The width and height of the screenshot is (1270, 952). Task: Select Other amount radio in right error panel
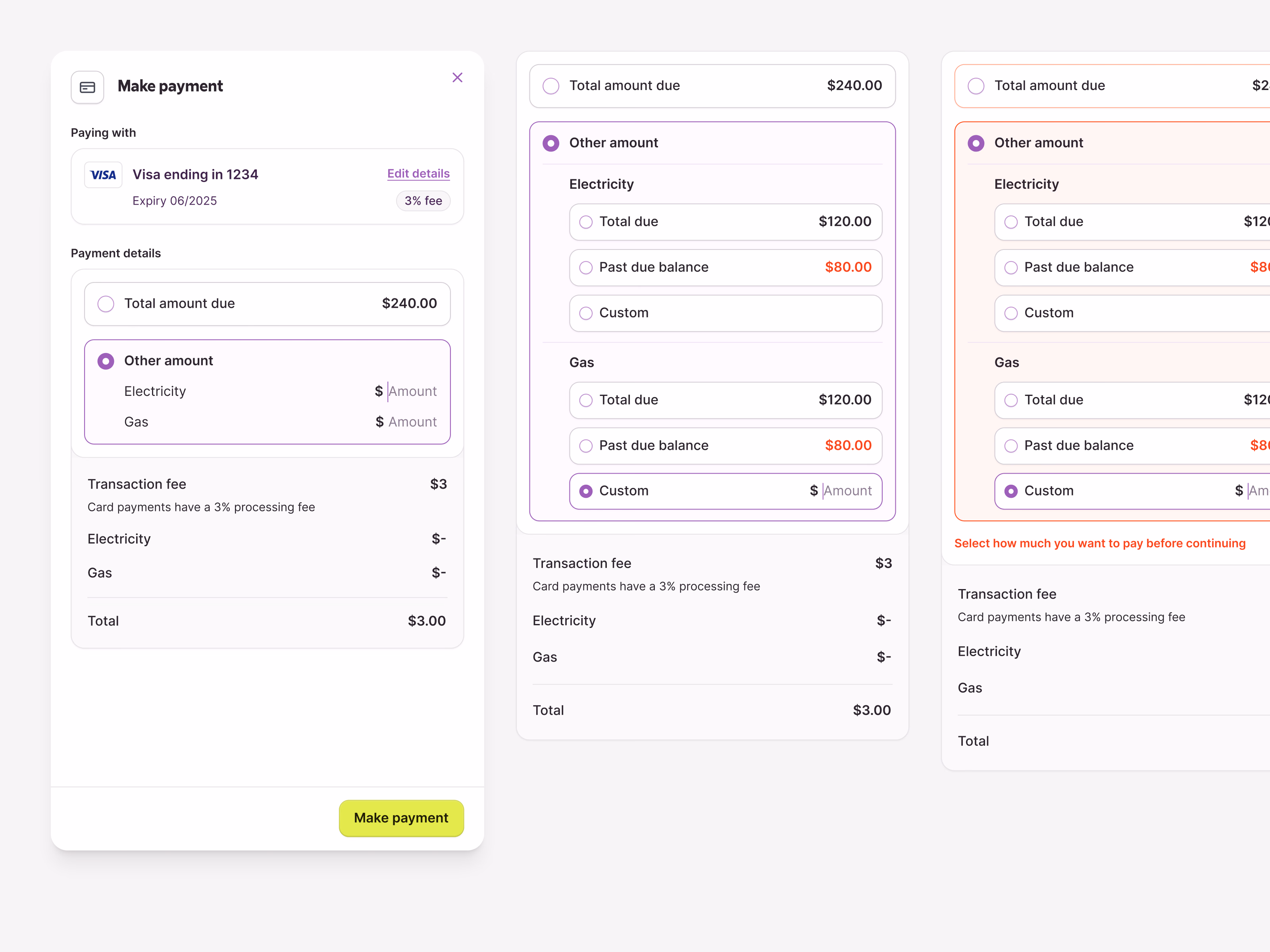point(976,143)
